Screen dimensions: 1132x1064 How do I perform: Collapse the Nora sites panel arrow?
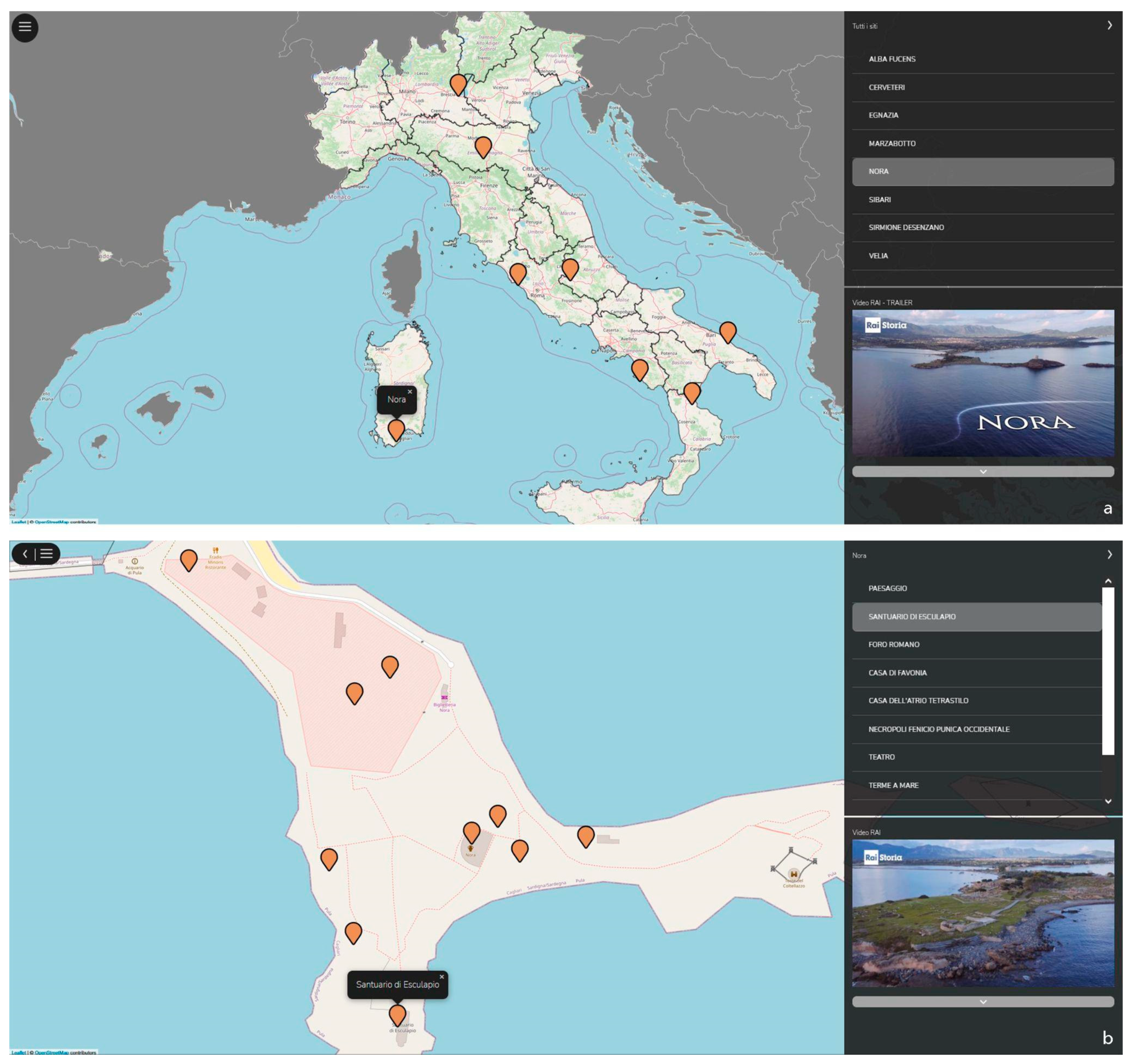coord(1109,554)
